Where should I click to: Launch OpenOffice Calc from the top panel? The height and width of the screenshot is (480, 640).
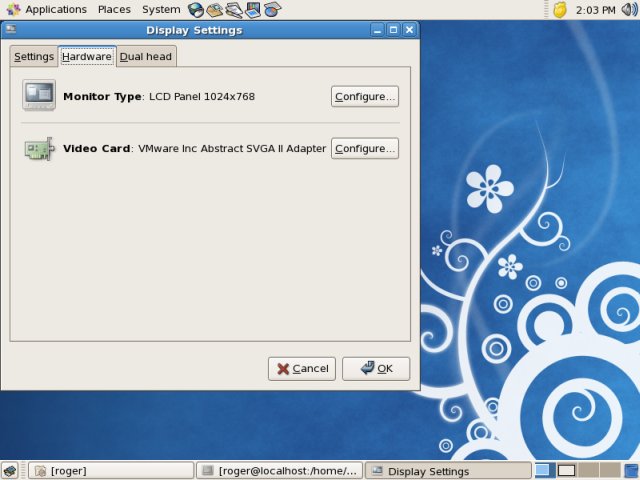coord(272,10)
